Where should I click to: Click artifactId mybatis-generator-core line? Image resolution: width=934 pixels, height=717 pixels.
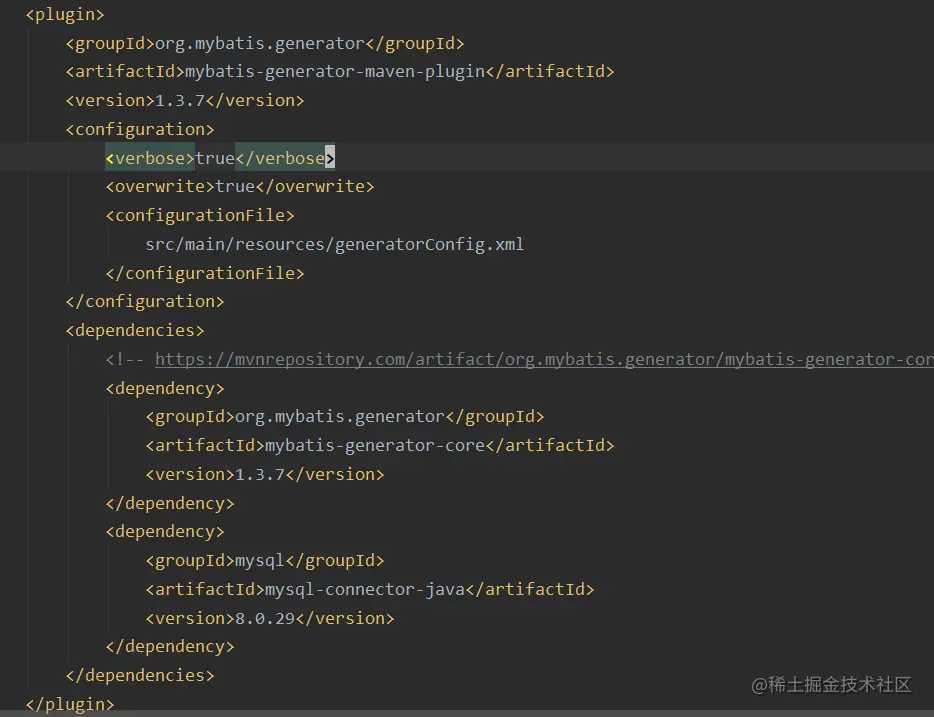(x=379, y=445)
